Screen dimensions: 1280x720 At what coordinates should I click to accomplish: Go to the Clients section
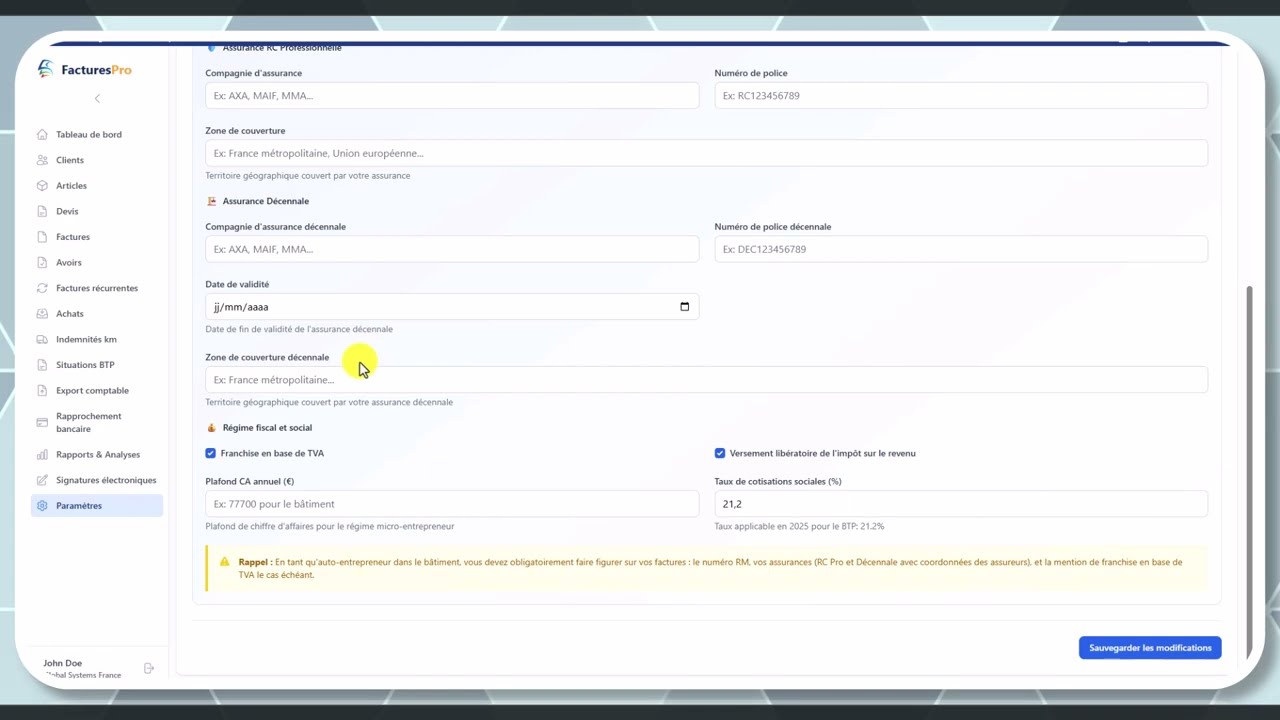[96, 160]
